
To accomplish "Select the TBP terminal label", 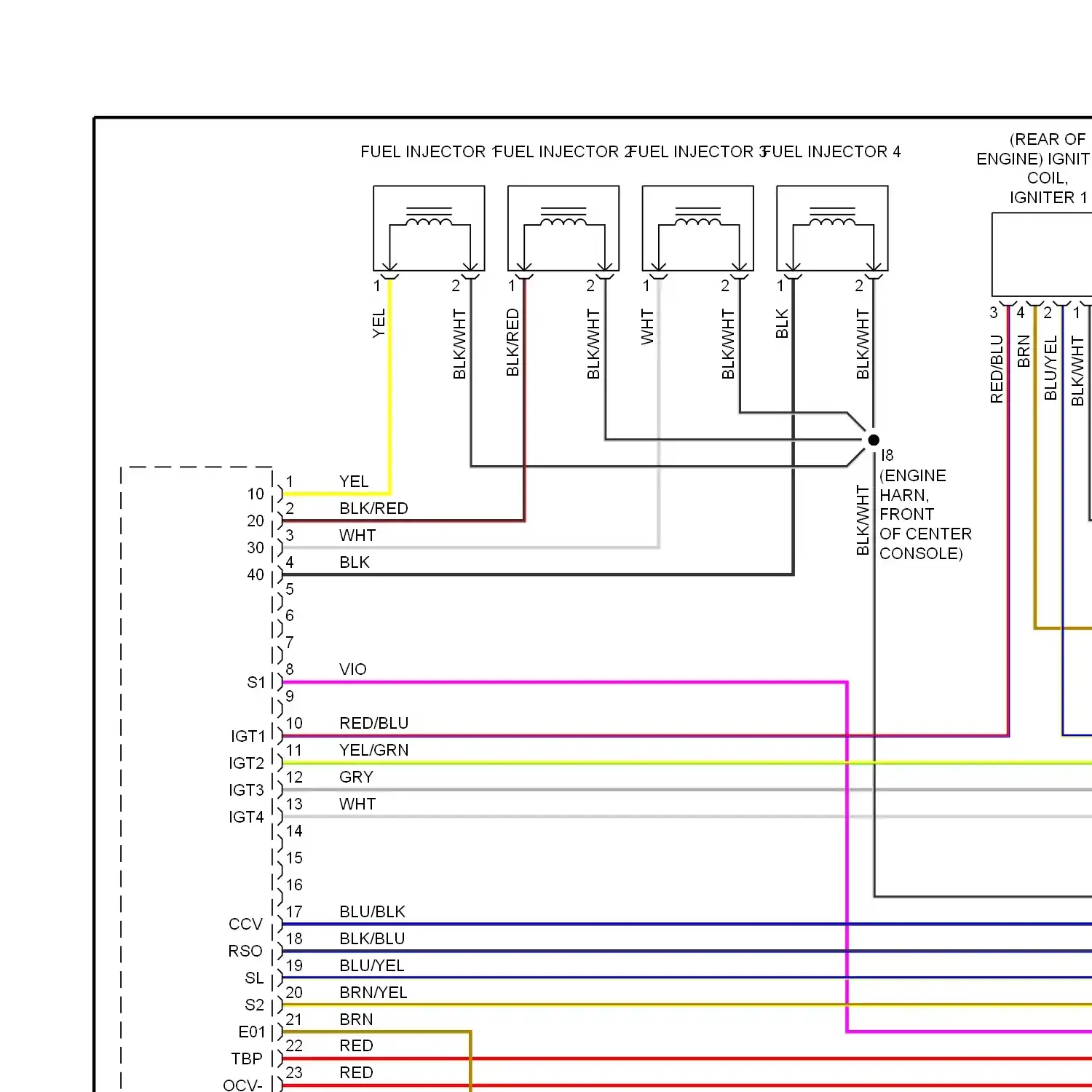I will point(247,1059).
